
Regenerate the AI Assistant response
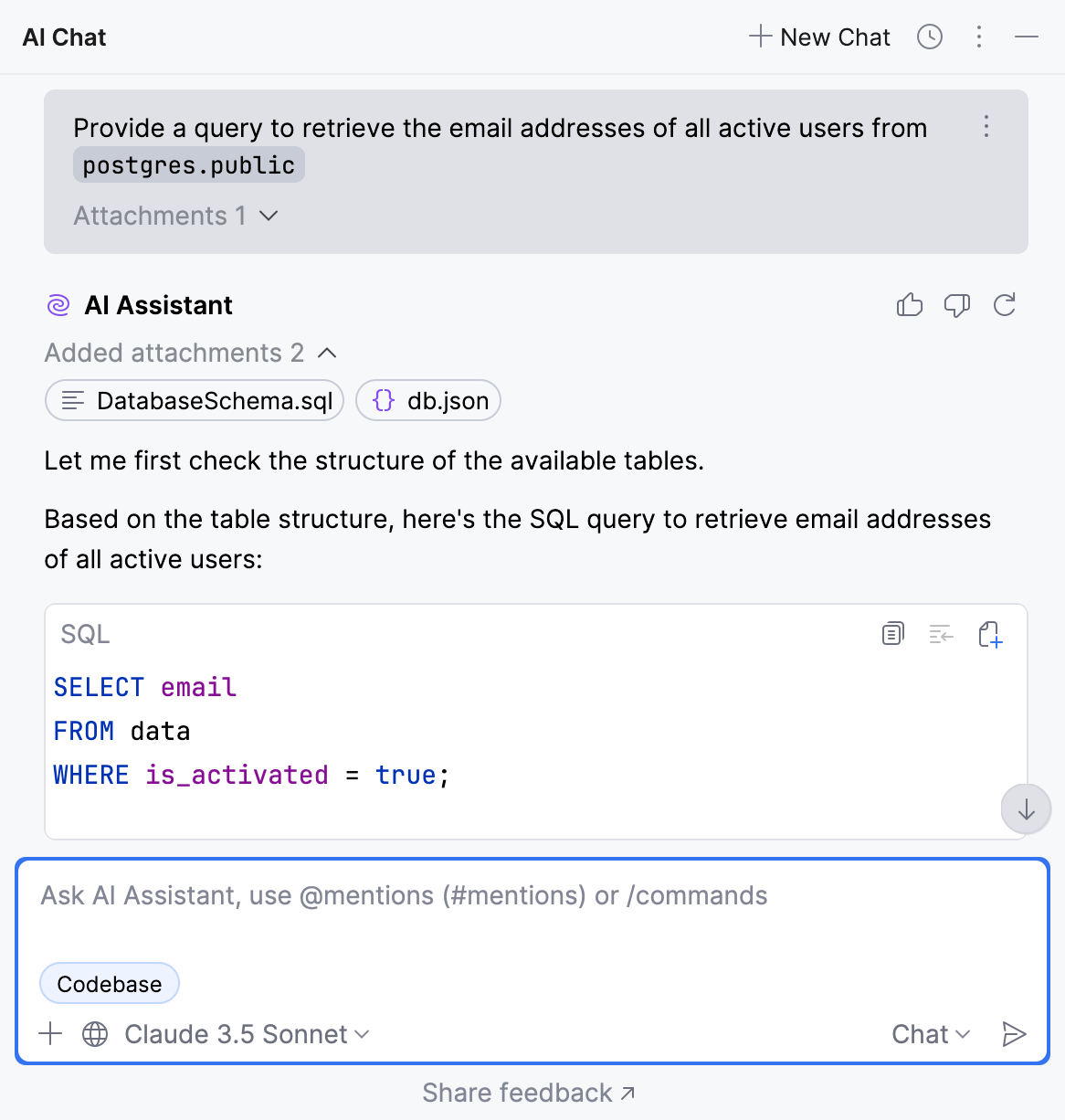pyautogui.click(x=1005, y=305)
